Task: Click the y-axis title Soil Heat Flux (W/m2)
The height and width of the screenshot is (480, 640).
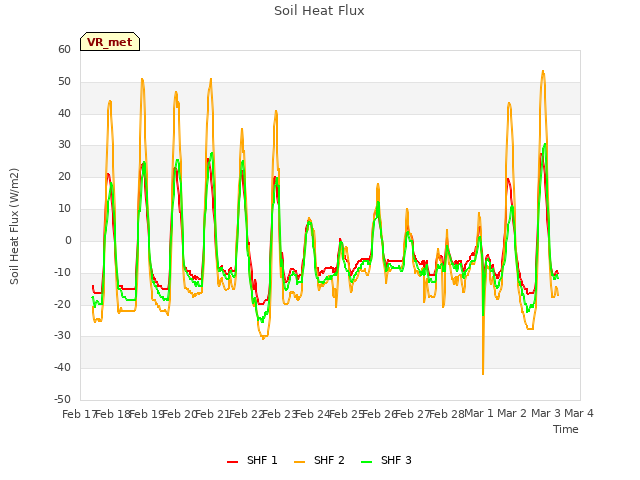Action: pyautogui.click(x=14, y=226)
